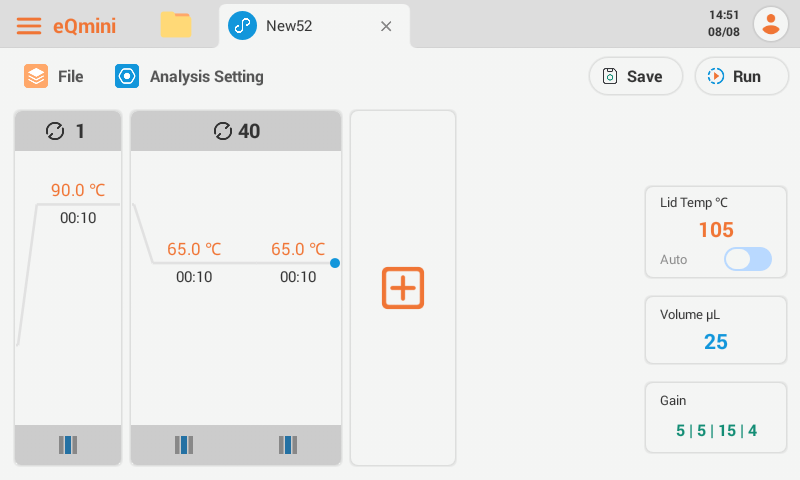Open the yellow folder file browser

176,26
